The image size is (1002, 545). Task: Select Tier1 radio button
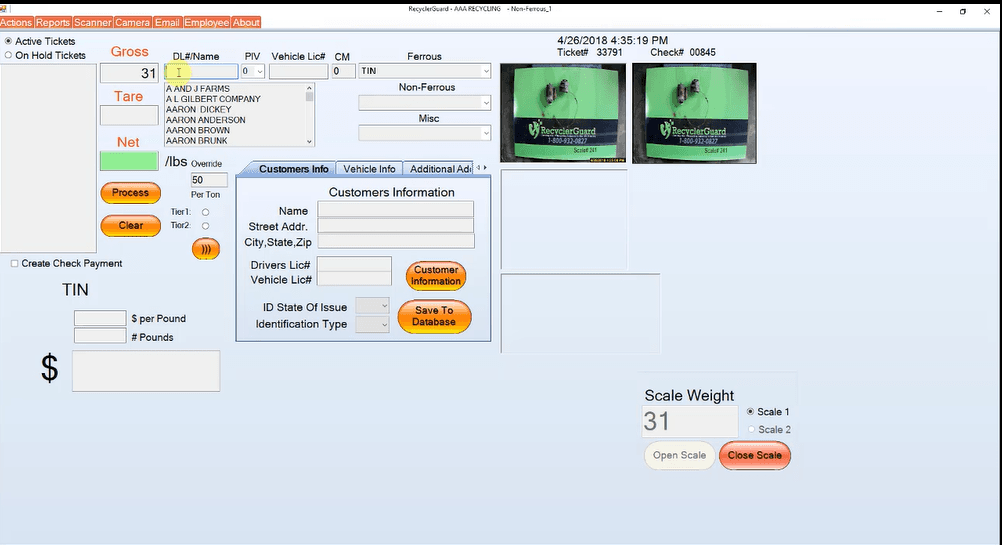(205, 212)
